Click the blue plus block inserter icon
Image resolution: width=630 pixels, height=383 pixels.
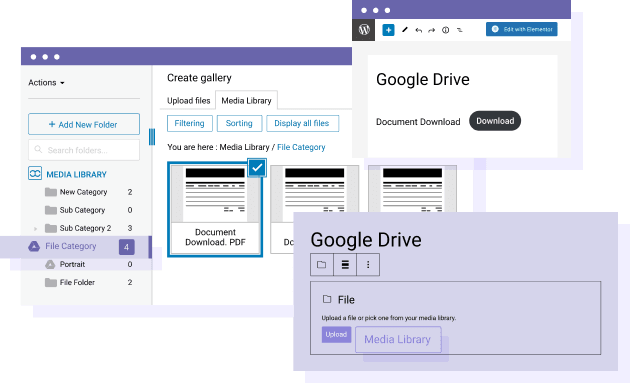pyautogui.click(x=388, y=30)
